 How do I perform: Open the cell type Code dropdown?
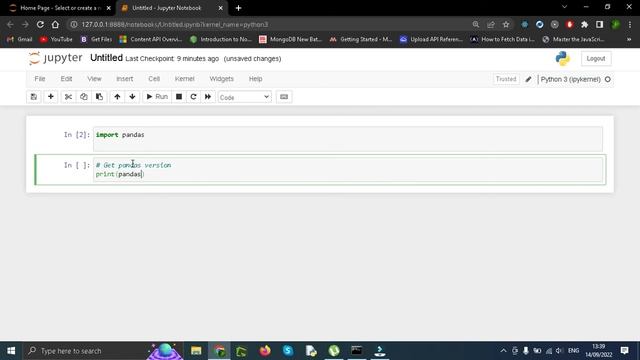tap(244, 97)
